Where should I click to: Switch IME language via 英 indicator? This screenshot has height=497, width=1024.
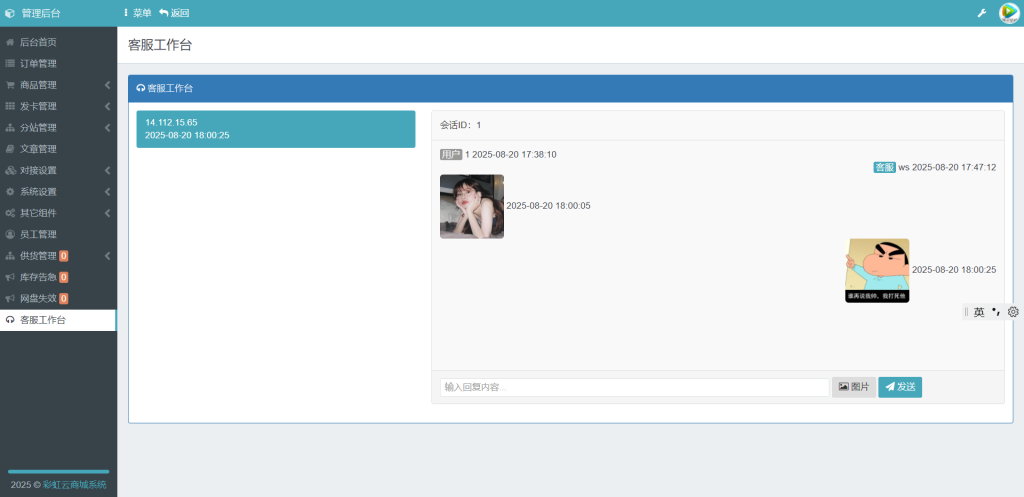point(978,312)
